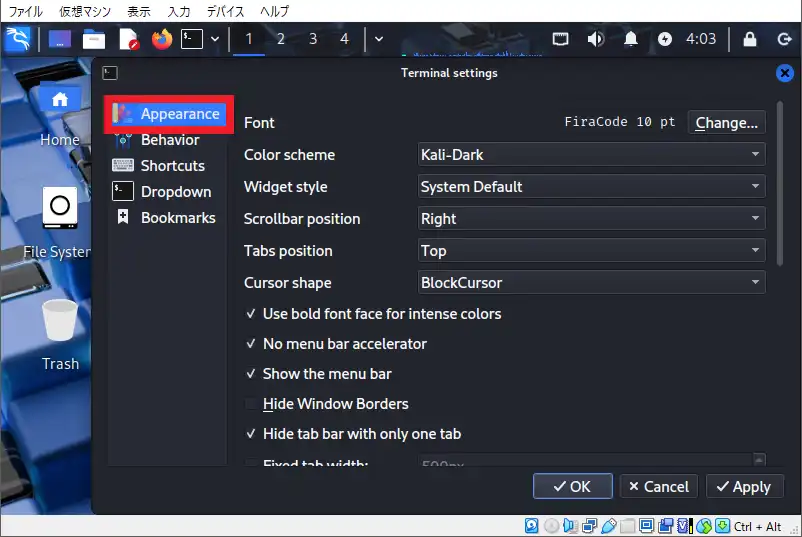Open the Cursor shape BlockCursor dropdown
Screen dimensions: 802x537
[x=591, y=283]
